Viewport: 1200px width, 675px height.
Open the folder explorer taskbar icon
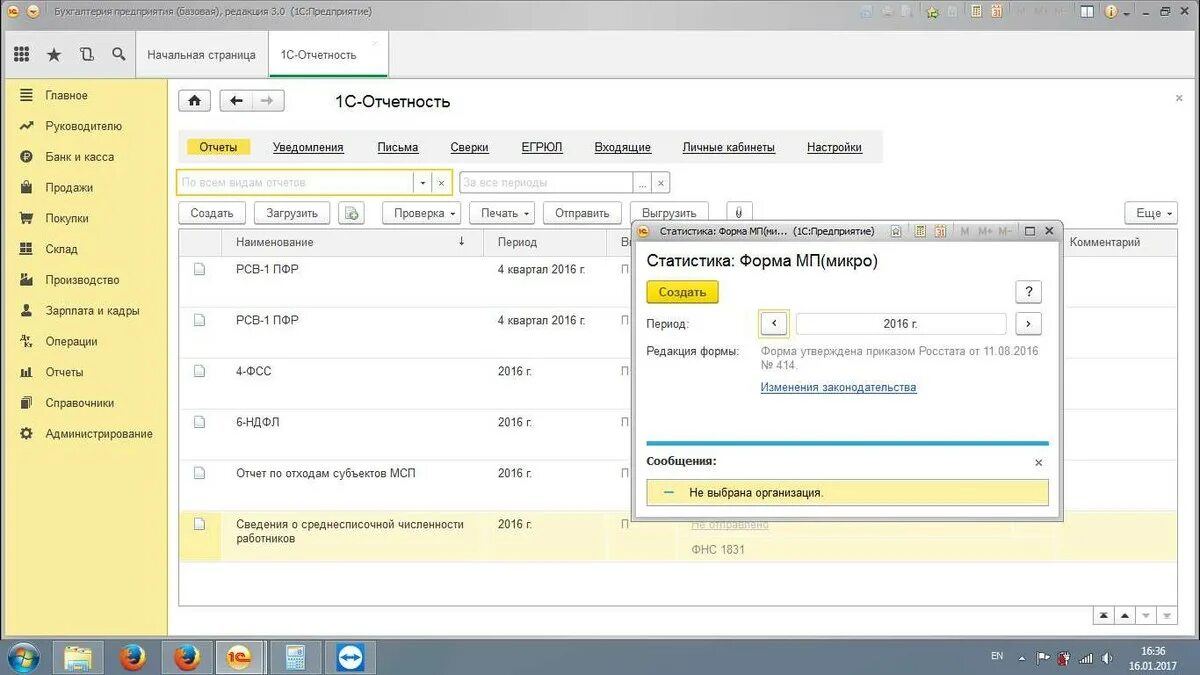pos(78,657)
